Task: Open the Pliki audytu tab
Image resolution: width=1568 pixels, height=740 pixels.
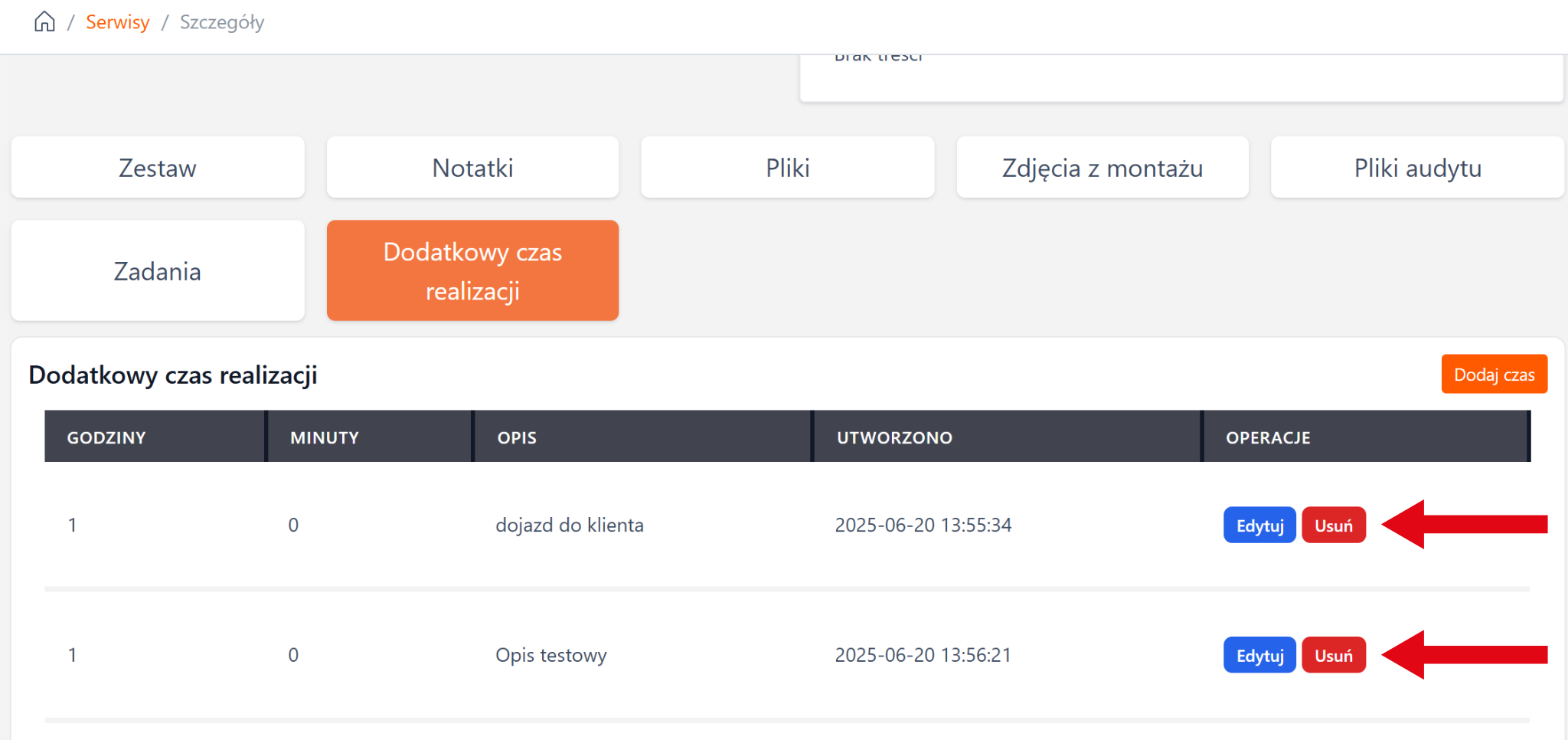Action: point(1417,168)
